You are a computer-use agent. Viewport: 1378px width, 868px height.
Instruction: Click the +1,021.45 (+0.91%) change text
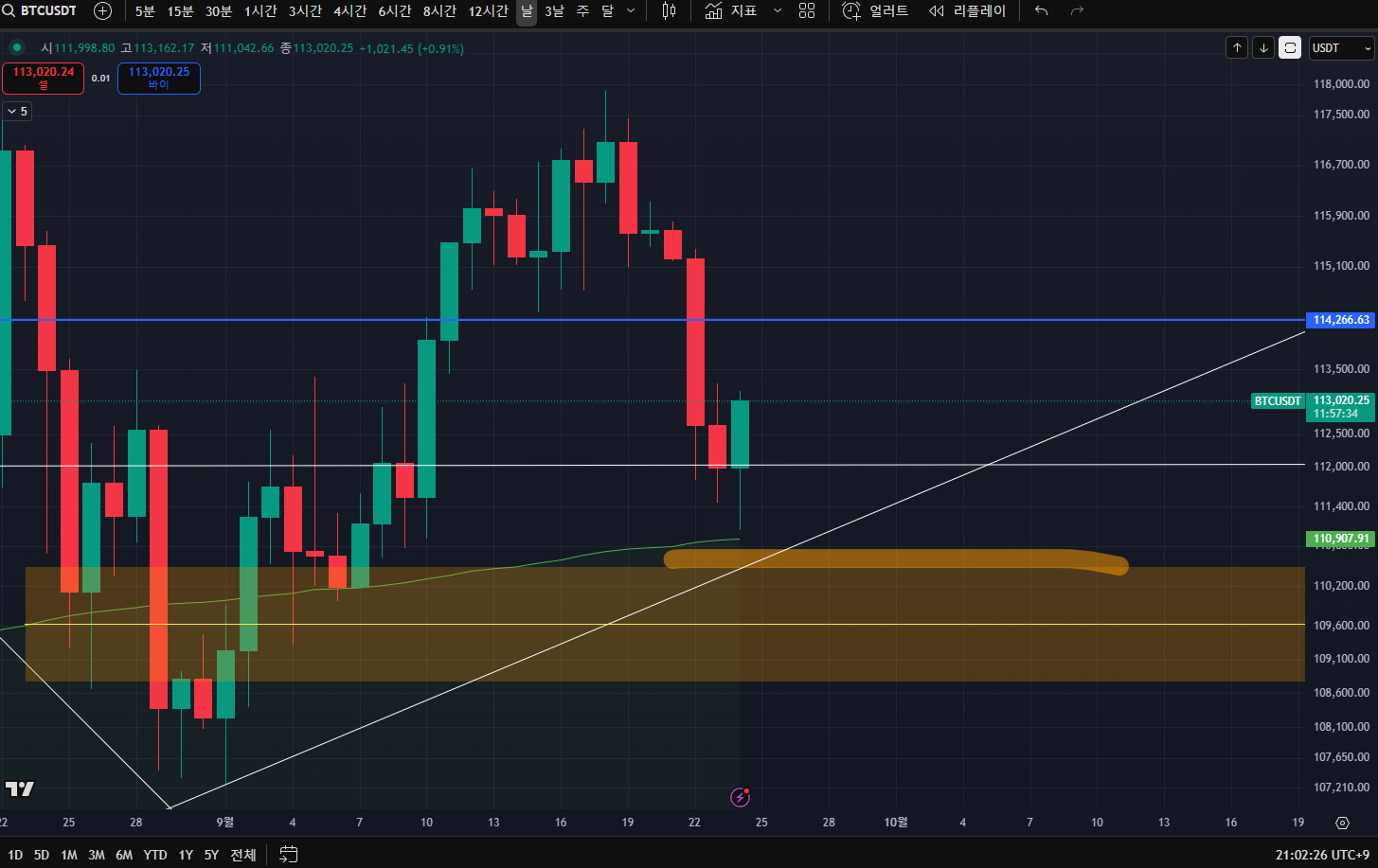point(412,48)
